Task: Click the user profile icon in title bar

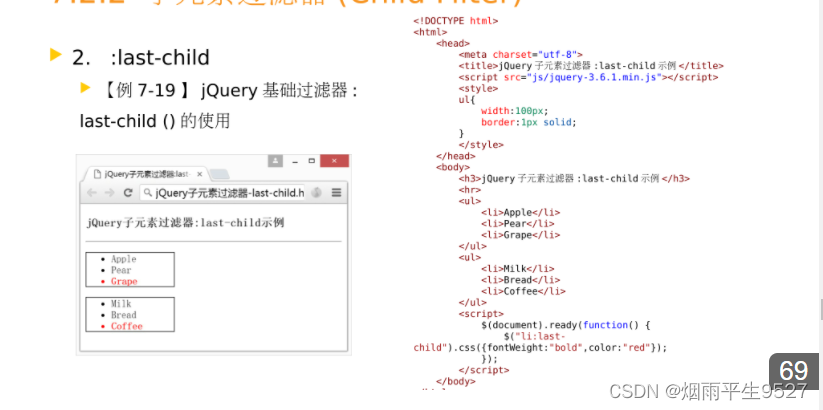Action: 276,161
